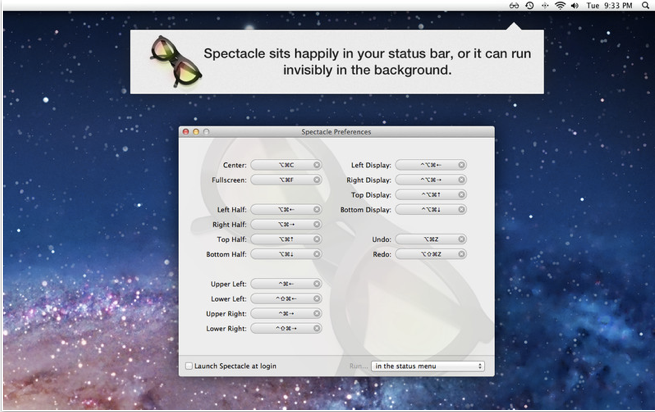This screenshot has width=655, height=412.
Task: Edit the Center shortcut field
Action: pyautogui.click(x=286, y=165)
